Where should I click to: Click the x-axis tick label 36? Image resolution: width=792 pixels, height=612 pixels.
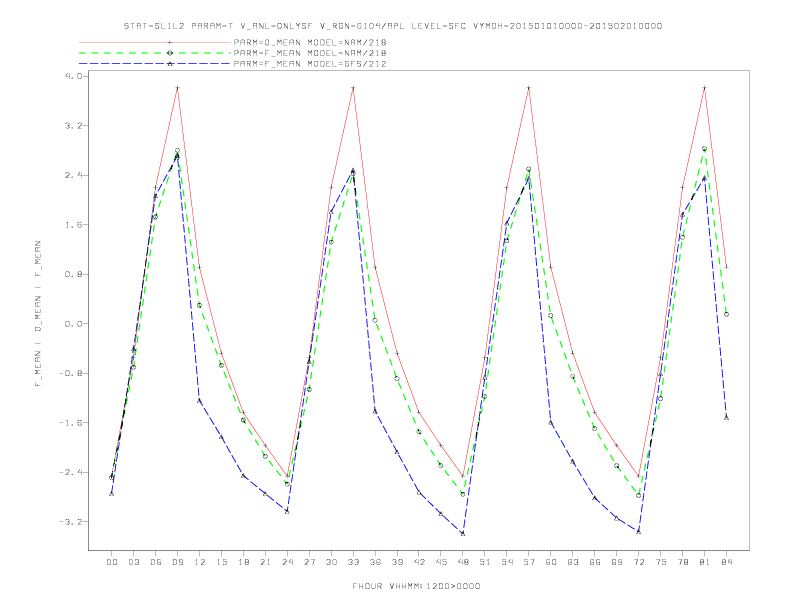pos(375,562)
